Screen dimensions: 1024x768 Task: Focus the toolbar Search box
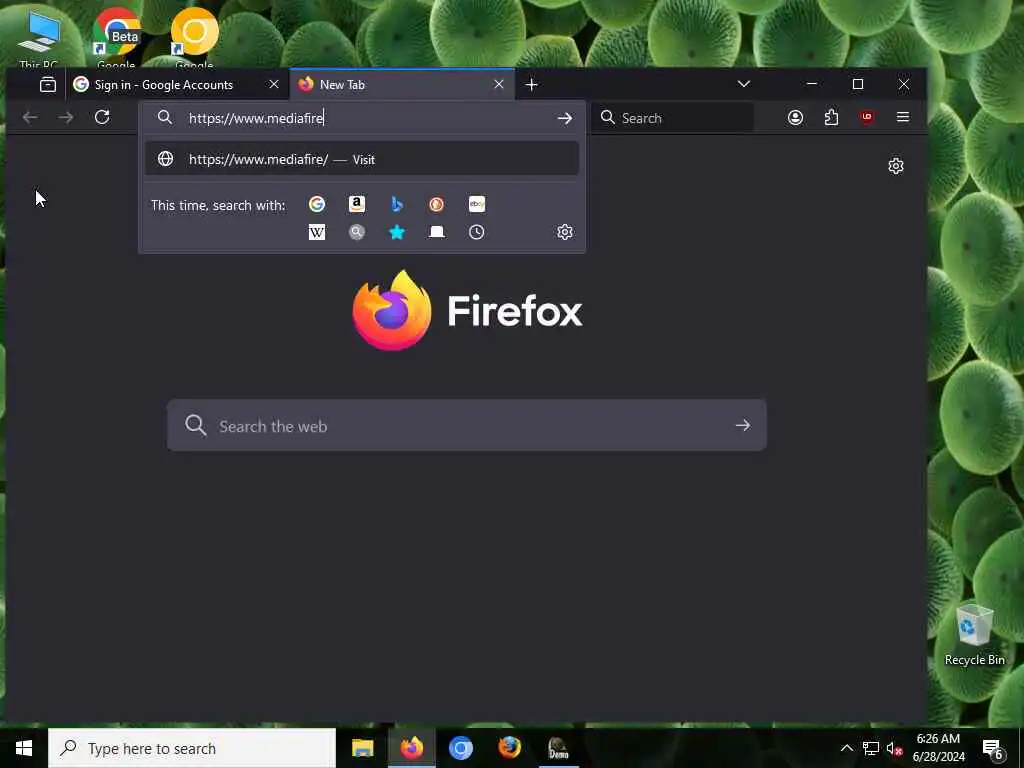point(673,118)
